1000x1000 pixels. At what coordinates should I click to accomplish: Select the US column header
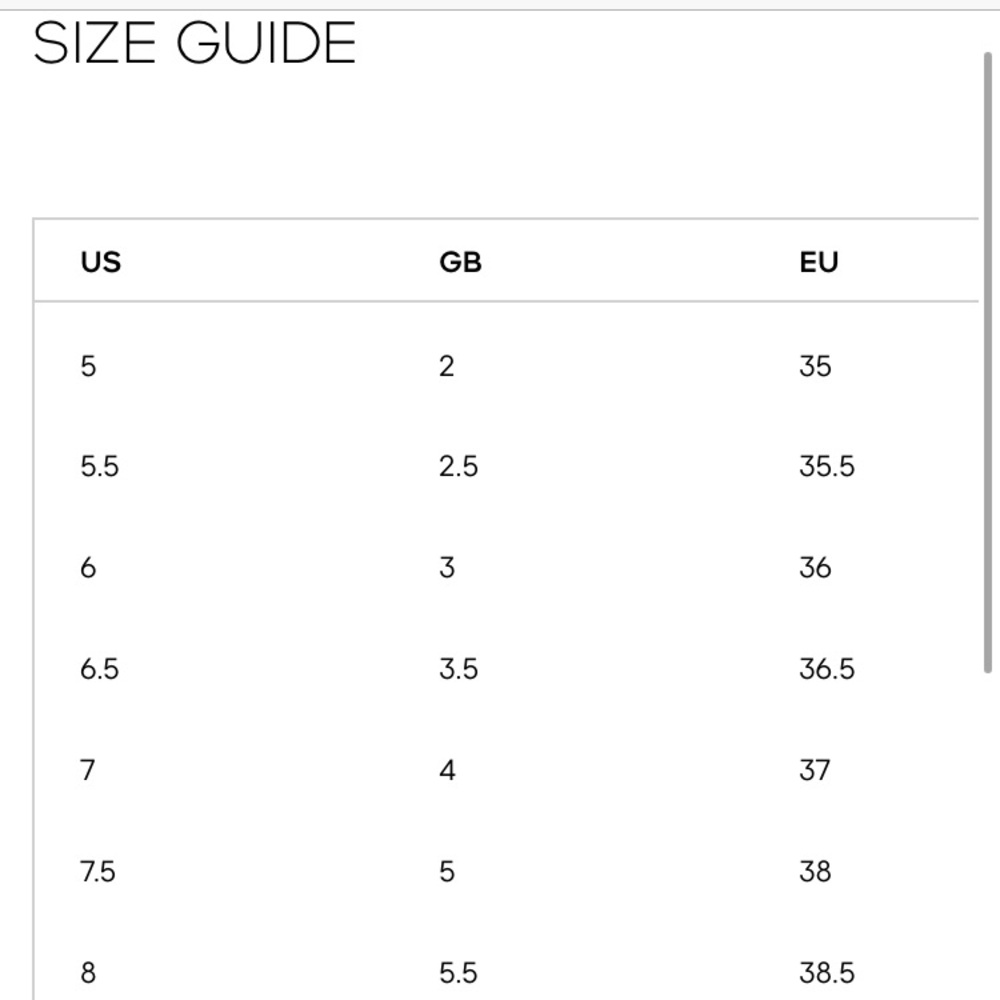pyautogui.click(x=101, y=262)
